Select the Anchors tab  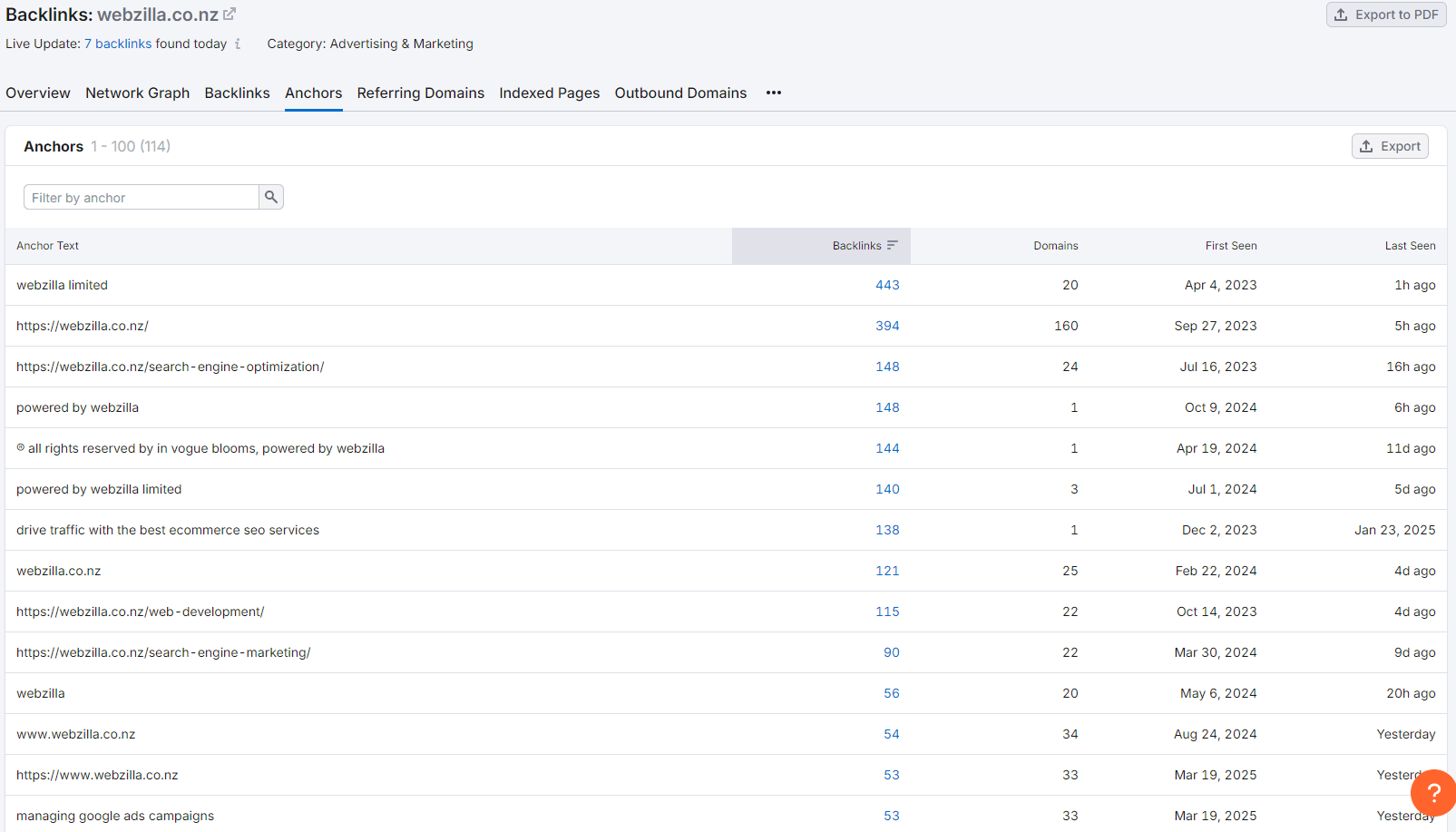tap(314, 93)
